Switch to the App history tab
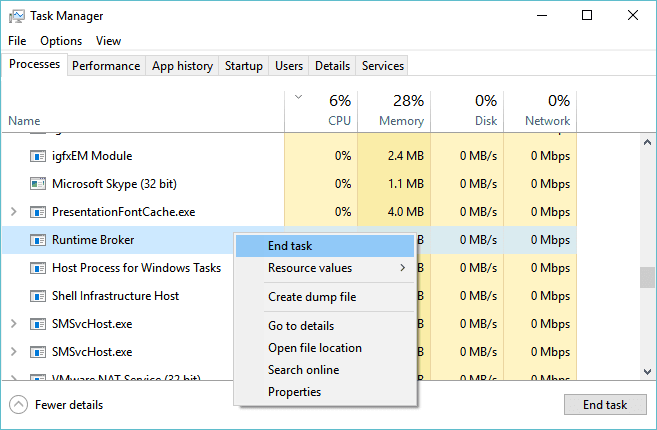The width and height of the screenshot is (657, 430). [182, 66]
